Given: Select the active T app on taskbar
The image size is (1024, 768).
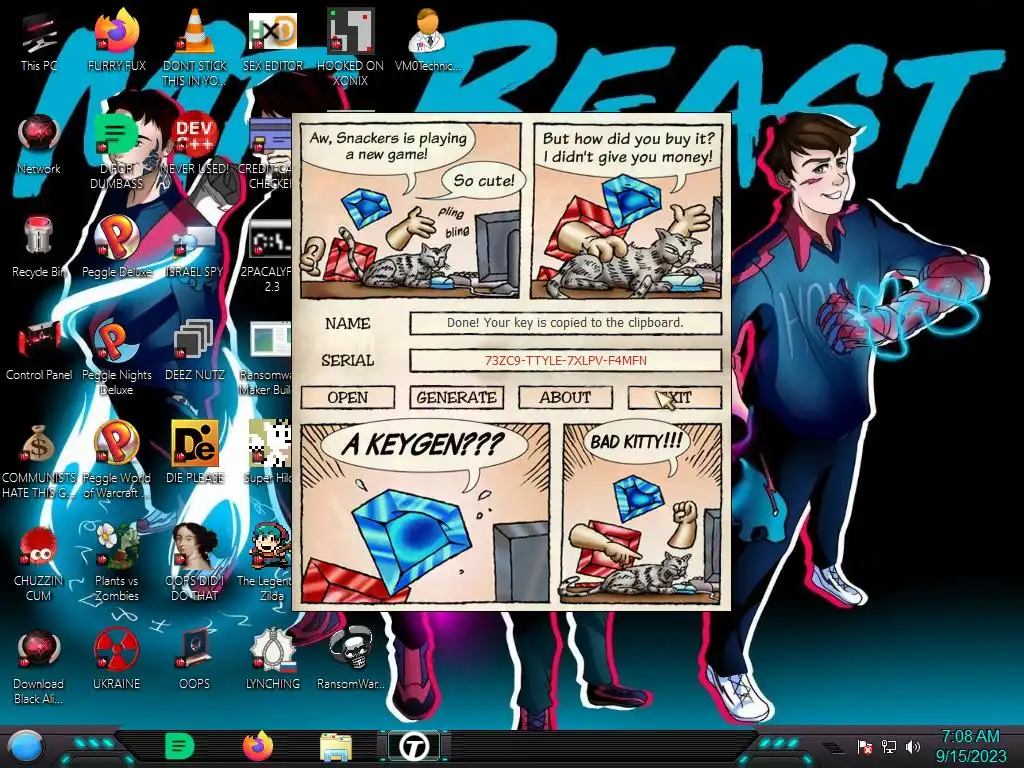Looking at the screenshot, I should (414, 746).
